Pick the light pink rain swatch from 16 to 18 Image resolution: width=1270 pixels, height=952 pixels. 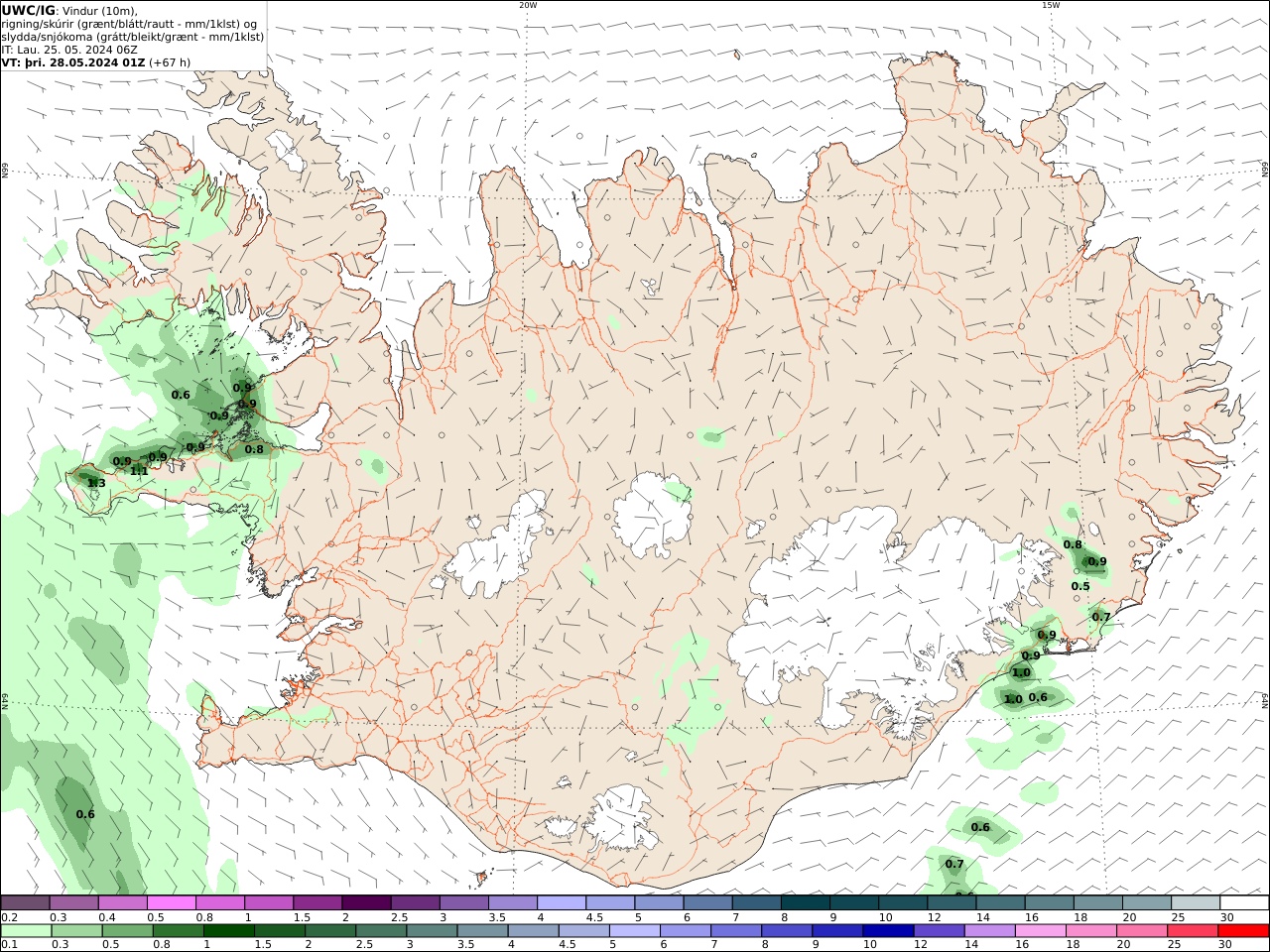click(1041, 931)
